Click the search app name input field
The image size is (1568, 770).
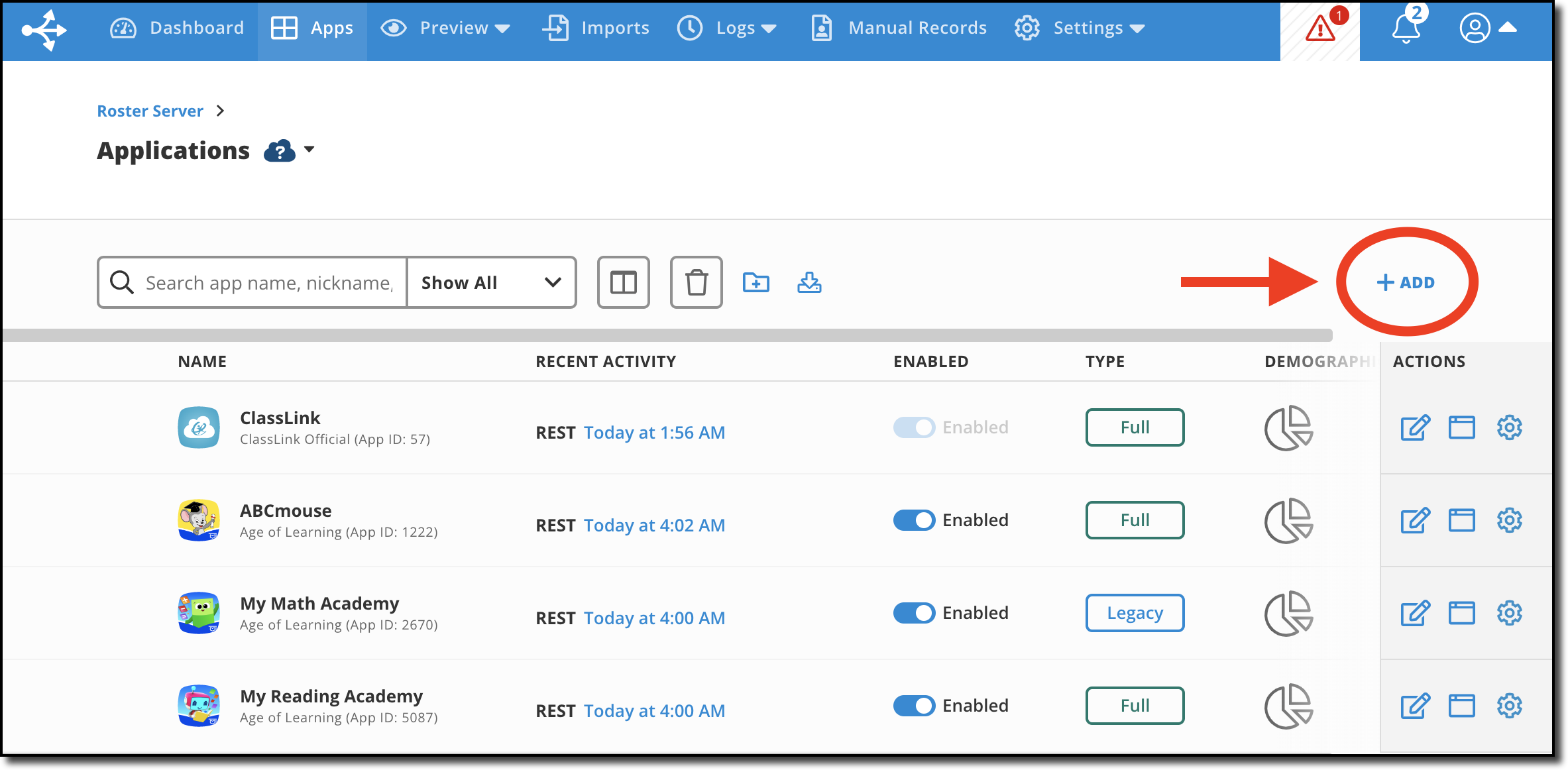(x=268, y=283)
